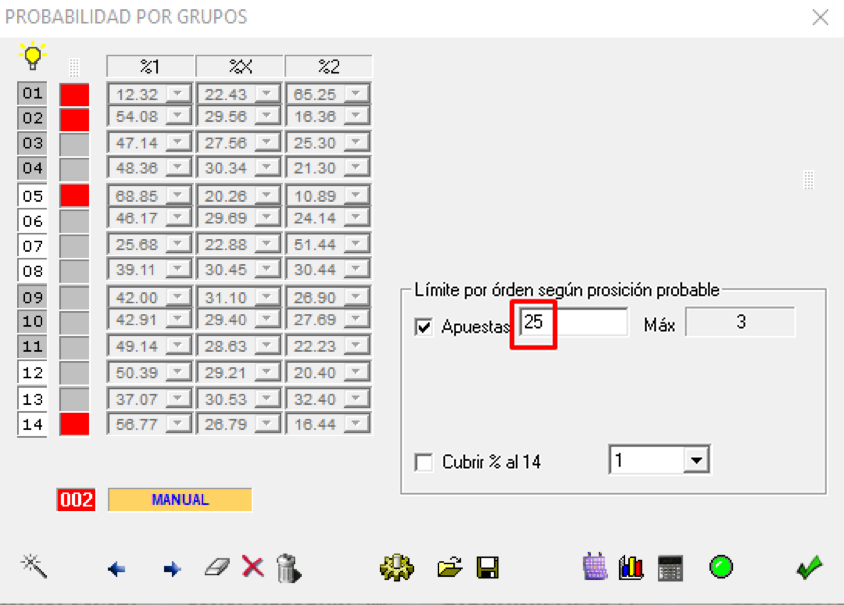
Task: Click the %X column header
Action: coord(240,66)
